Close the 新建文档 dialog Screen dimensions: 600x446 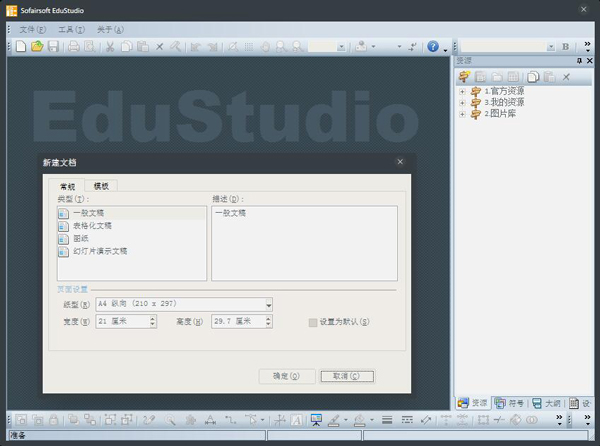[400, 162]
